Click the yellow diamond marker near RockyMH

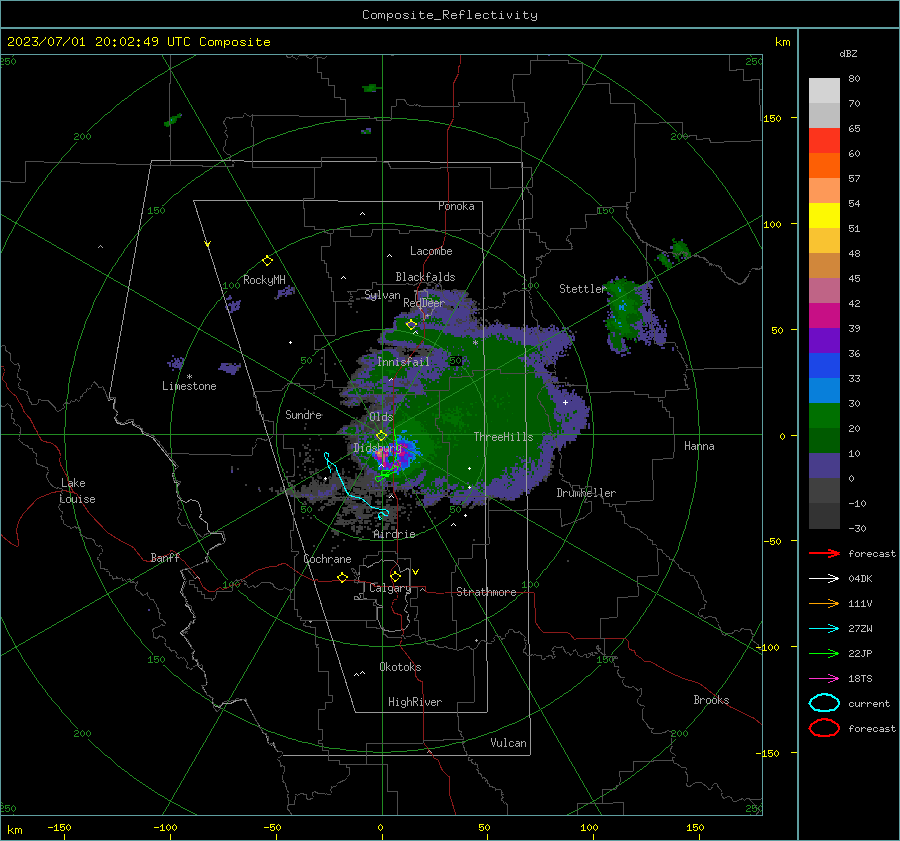tap(267, 261)
